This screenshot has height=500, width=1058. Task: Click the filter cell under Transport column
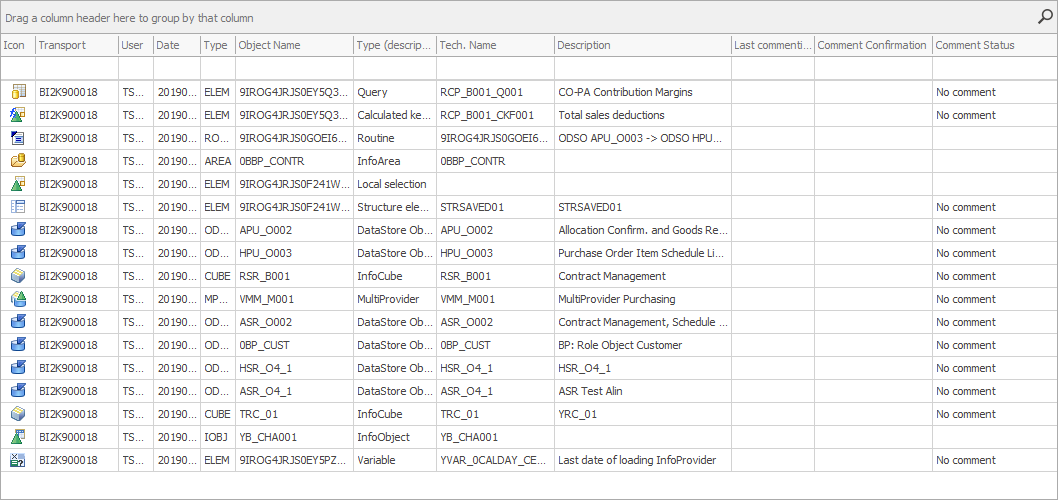click(x=76, y=67)
